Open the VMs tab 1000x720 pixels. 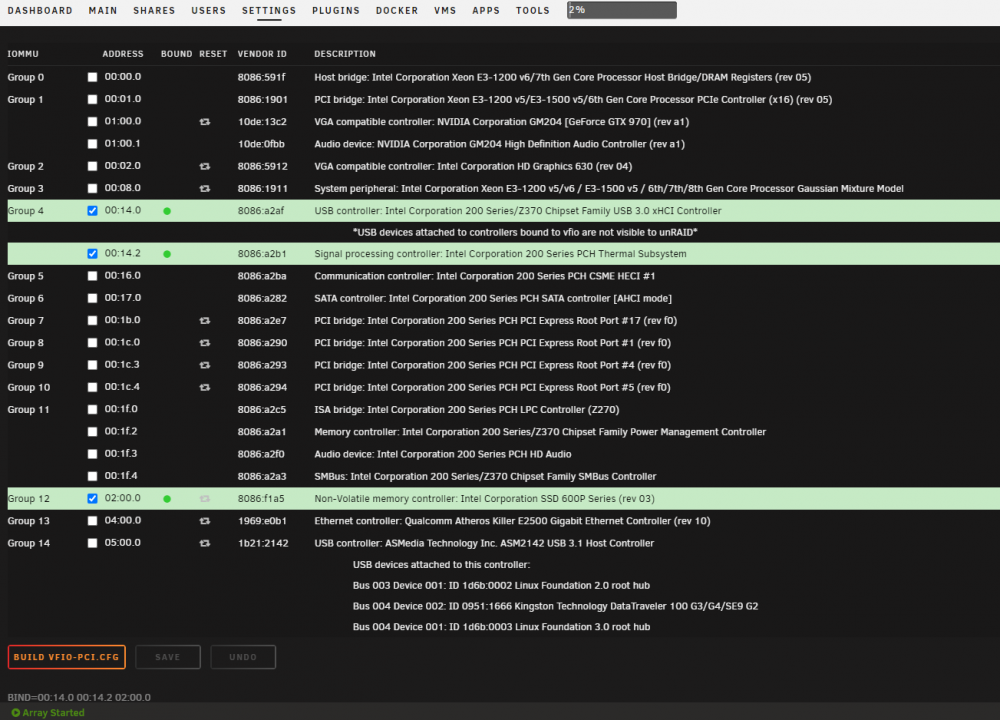445,11
